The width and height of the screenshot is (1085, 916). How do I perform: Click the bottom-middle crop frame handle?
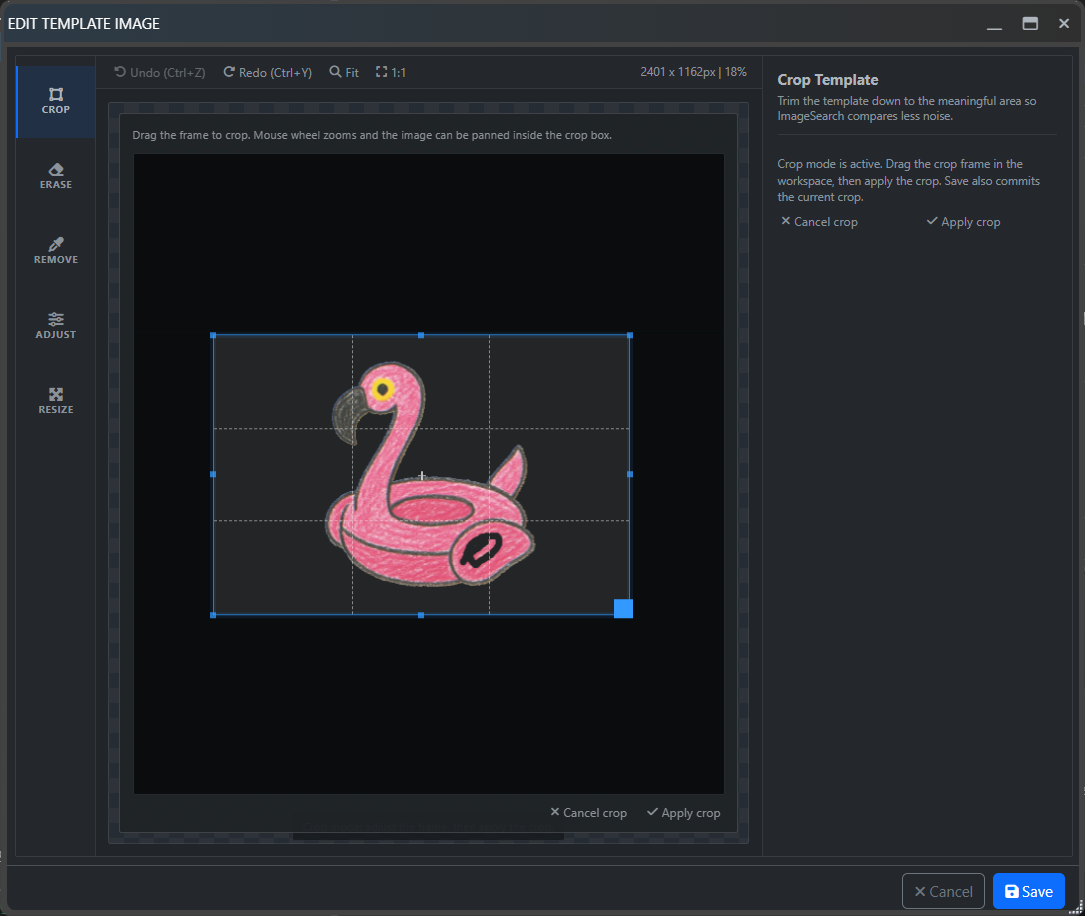pos(421,614)
